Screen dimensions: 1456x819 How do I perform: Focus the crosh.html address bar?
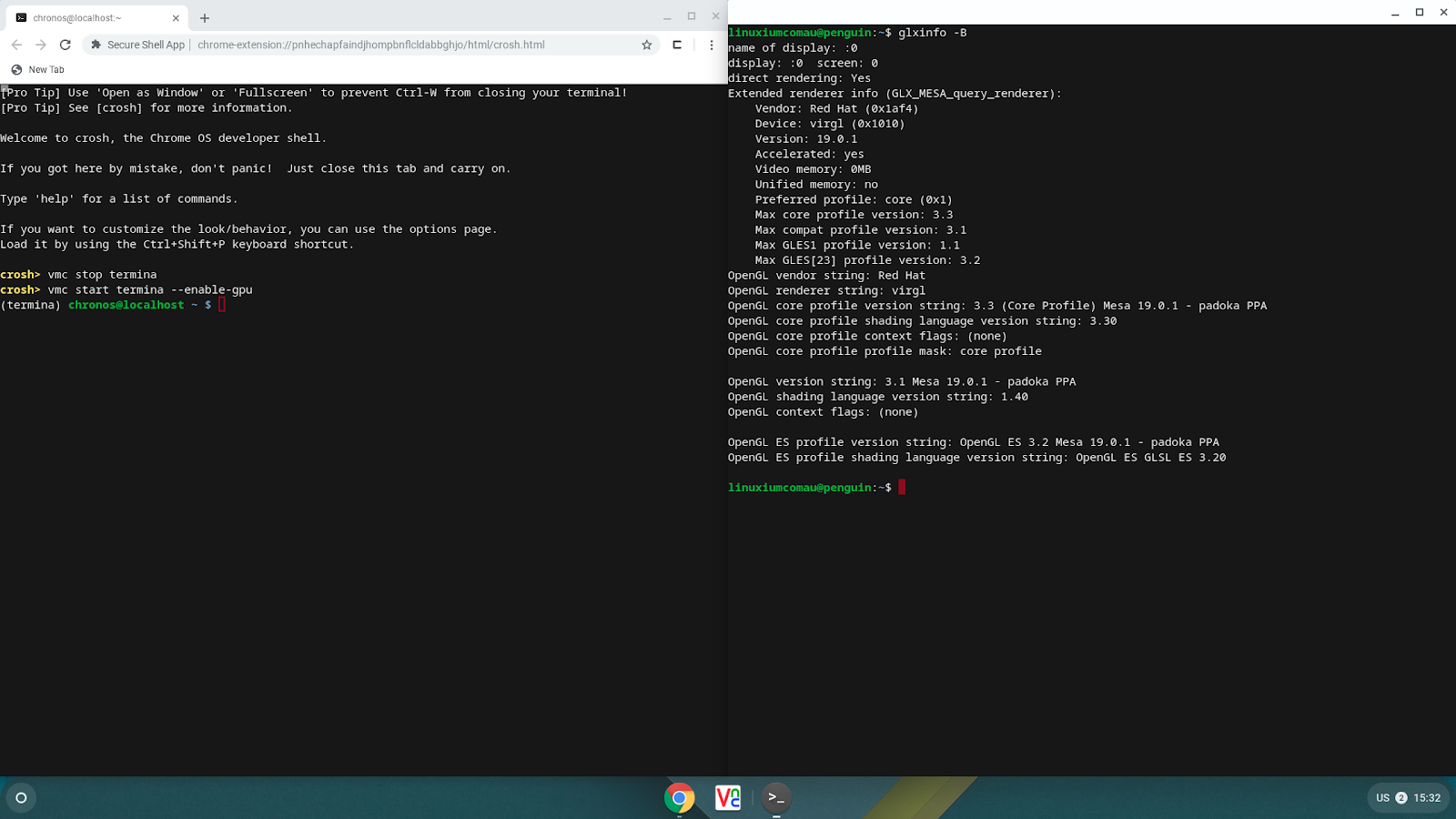[371, 45]
